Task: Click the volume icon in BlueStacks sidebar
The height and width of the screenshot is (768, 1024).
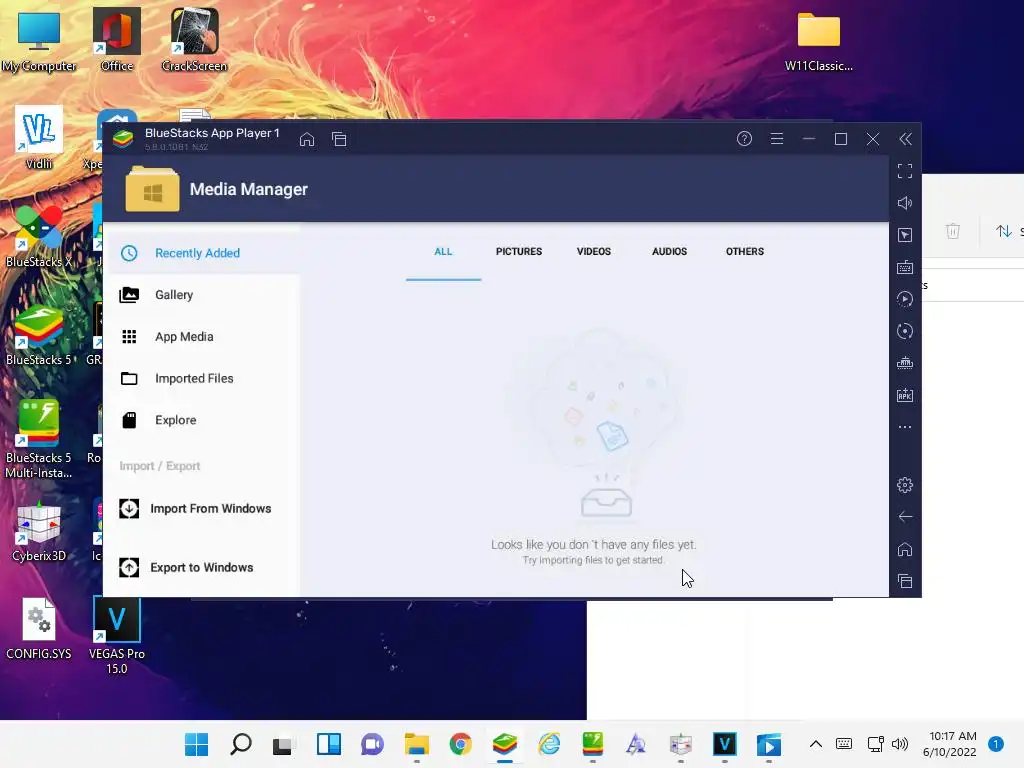Action: 904,203
